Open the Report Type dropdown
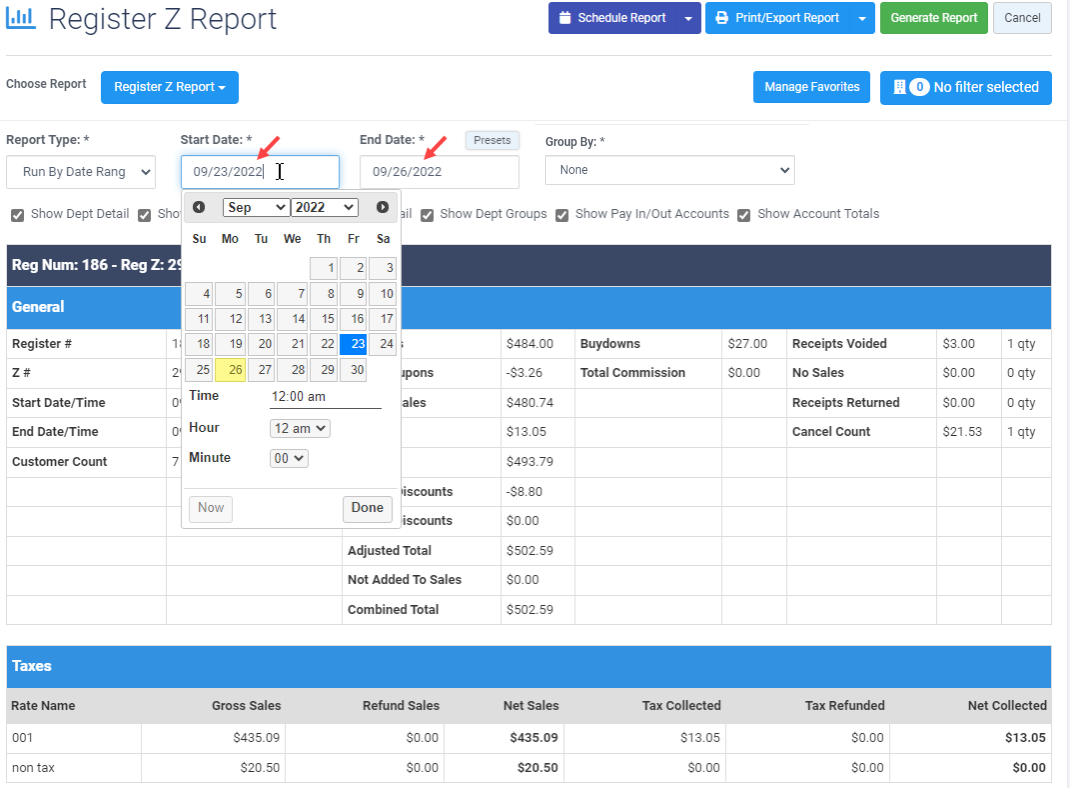Image resolution: width=1070 pixels, height=788 pixels. point(80,172)
